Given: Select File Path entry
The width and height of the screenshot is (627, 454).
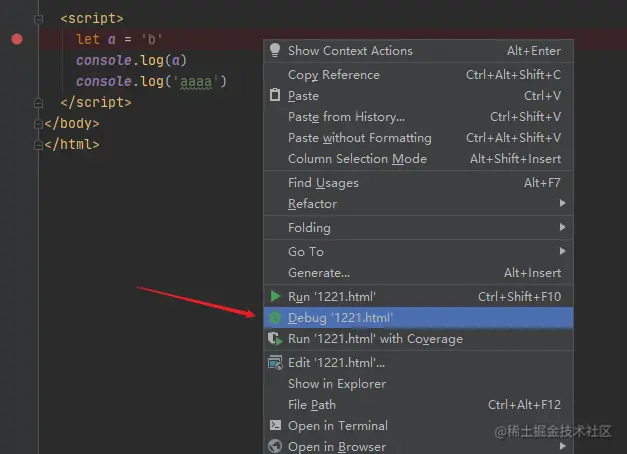Looking at the screenshot, I should pos(419,404).
